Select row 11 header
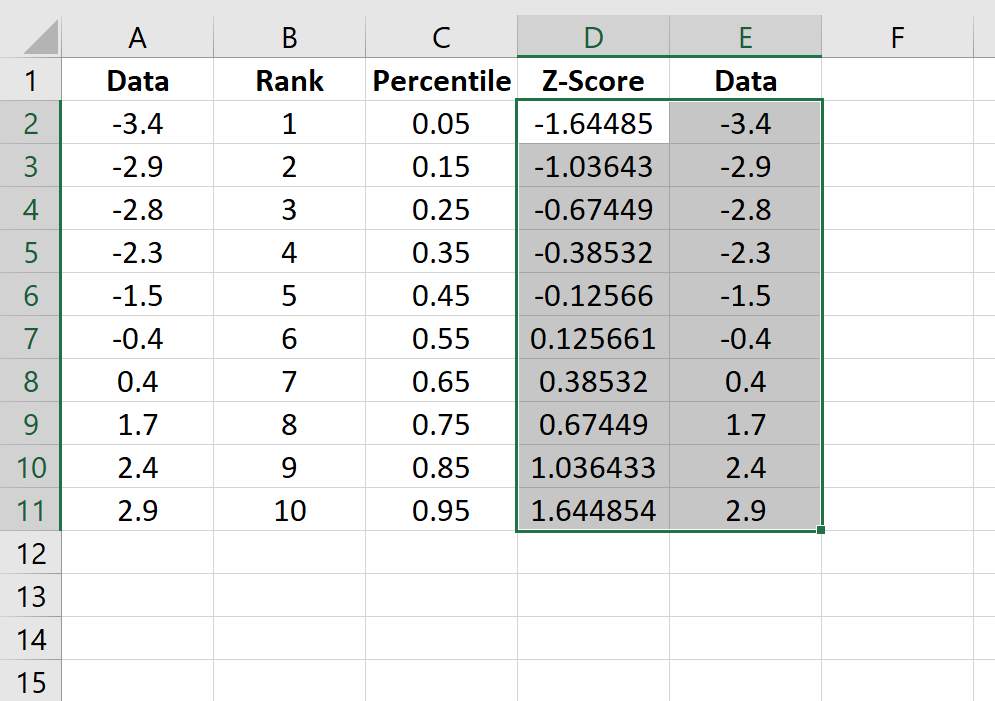Image resolution: width=995 pixels, height=701 pixels. pos(31,511)
